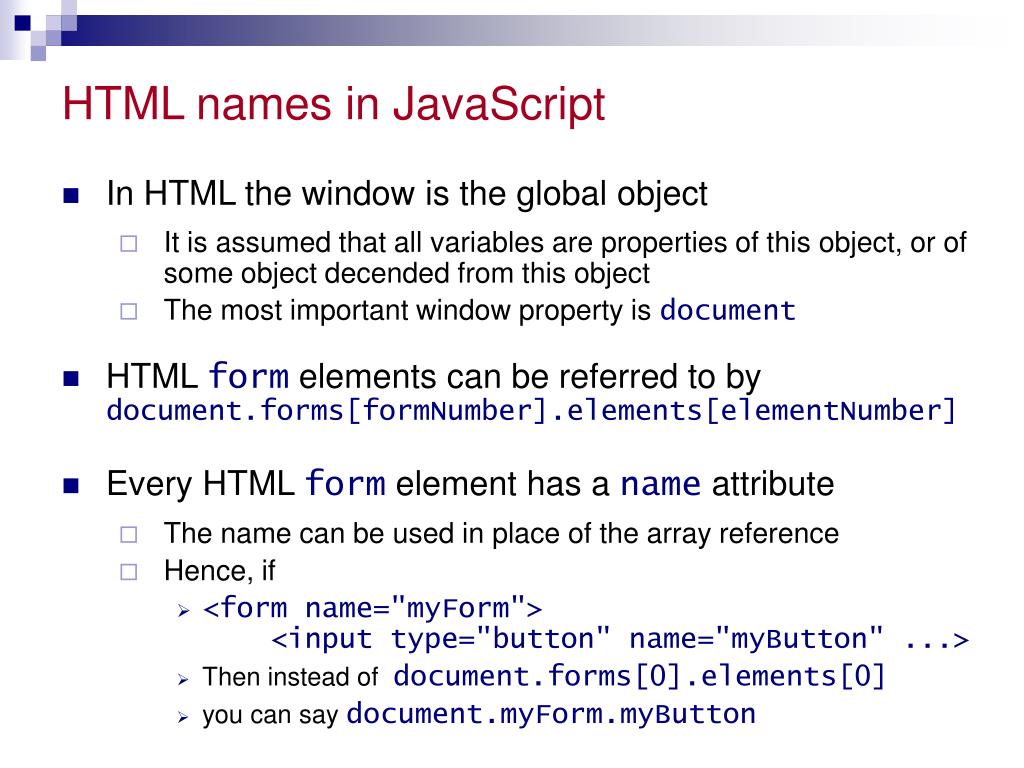The image size is (1024, 768).
Task: Click the blue code word 'document' after 'property is'
Action: (x=728, y=310)
